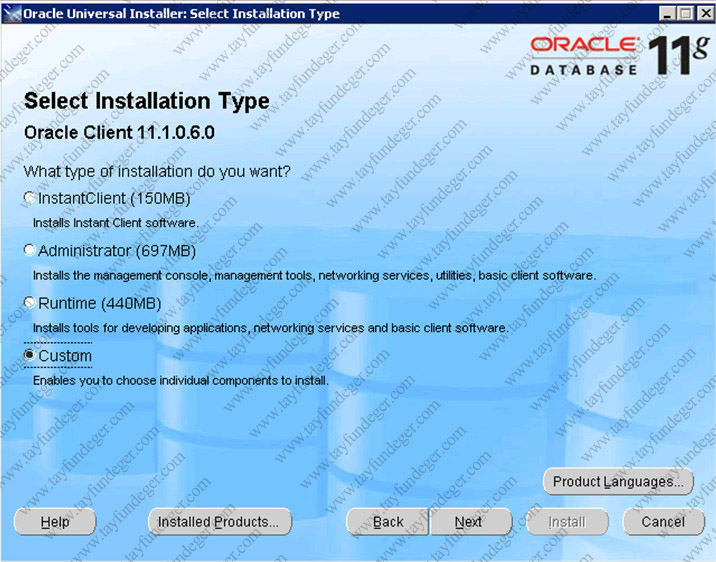Viewport: 716px width, 562px height.
Task: Click the 'Oracle Client 11.1.0.6.0' text
Action: click(x=119, y=133)
